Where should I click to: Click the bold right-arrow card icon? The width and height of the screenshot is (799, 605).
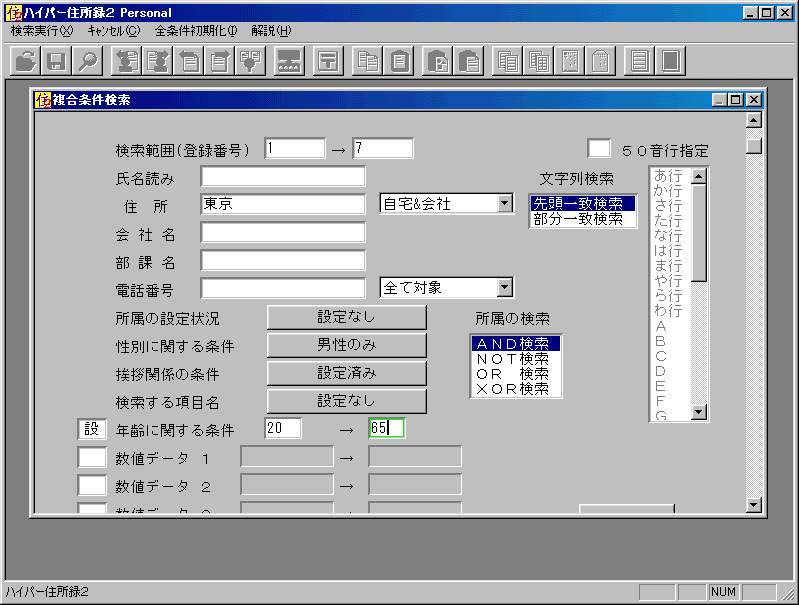[x=158, y=61]
